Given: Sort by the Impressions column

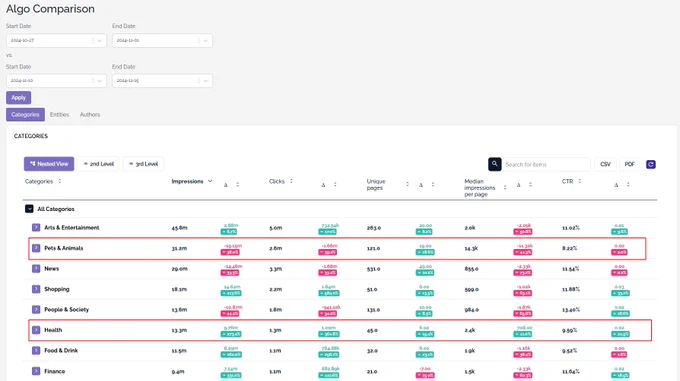Looking at the screenshot, I should [210, 181].
